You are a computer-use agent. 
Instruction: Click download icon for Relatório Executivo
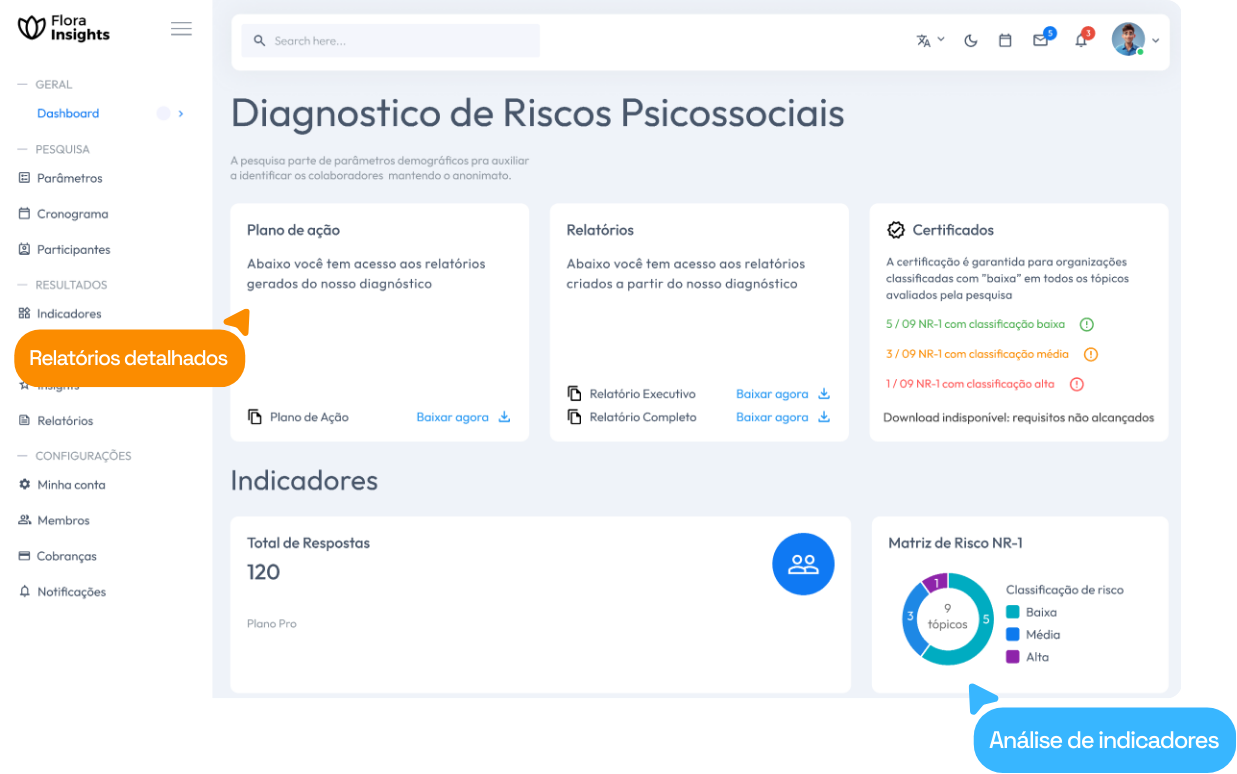pyautogui.click(x=824, y=394)
